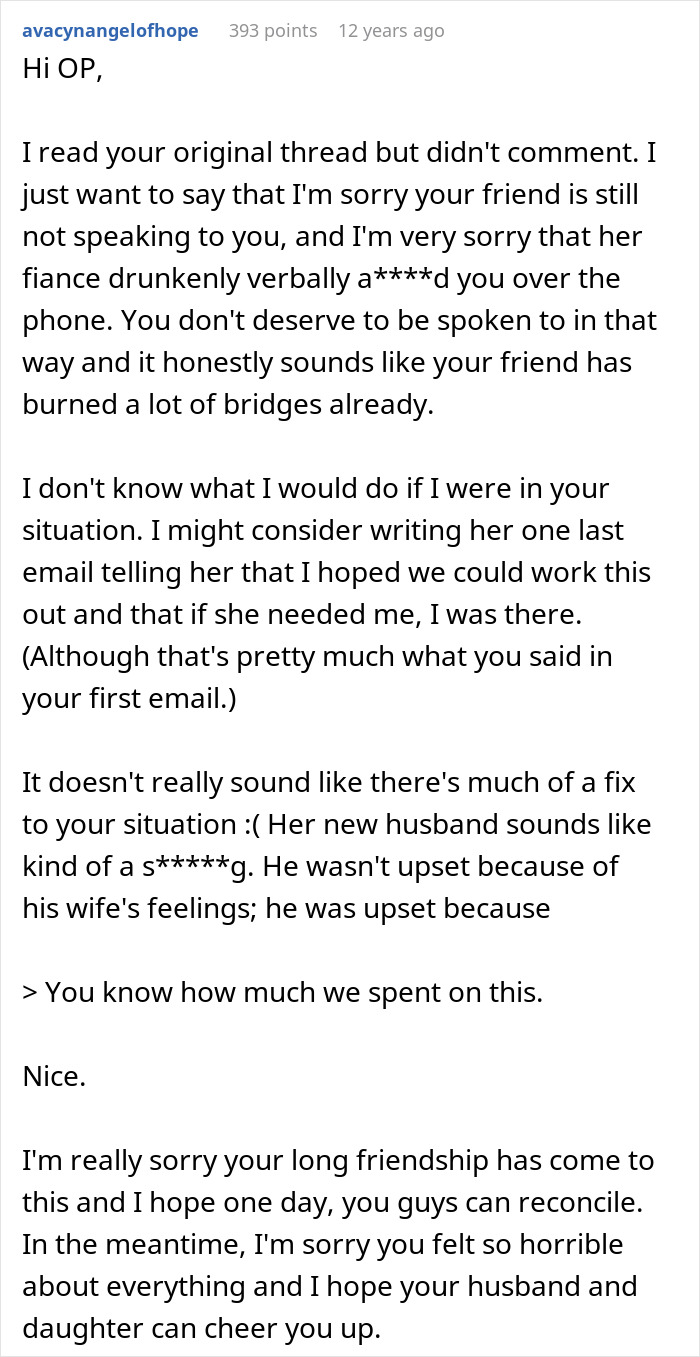Click the line "his wife's feelings; he was upset because"
Viewport: 700px width, 1357px height.
(x=286, y=908)
